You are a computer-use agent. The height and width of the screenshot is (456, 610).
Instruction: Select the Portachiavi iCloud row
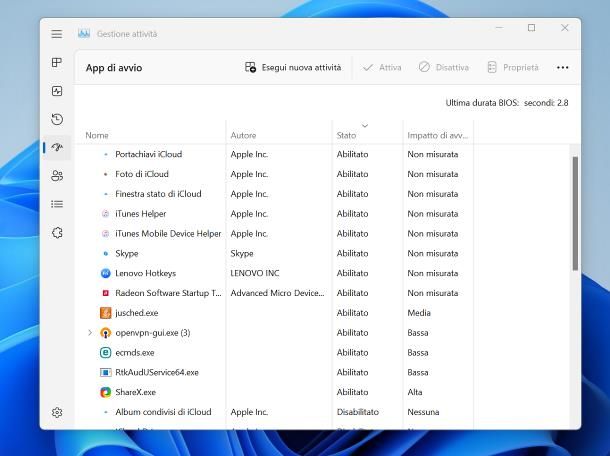(x=322, y=154)
